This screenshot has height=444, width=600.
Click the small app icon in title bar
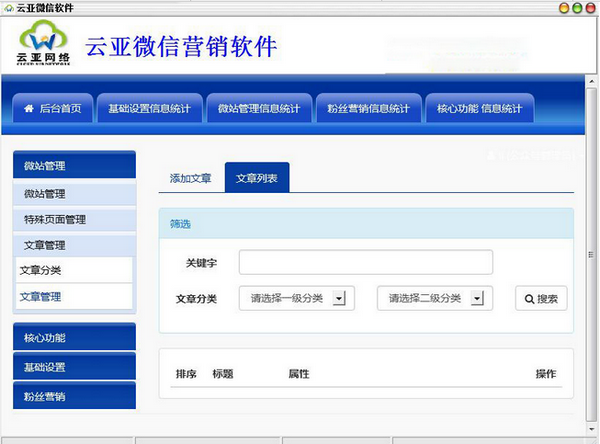click(8, 8)
